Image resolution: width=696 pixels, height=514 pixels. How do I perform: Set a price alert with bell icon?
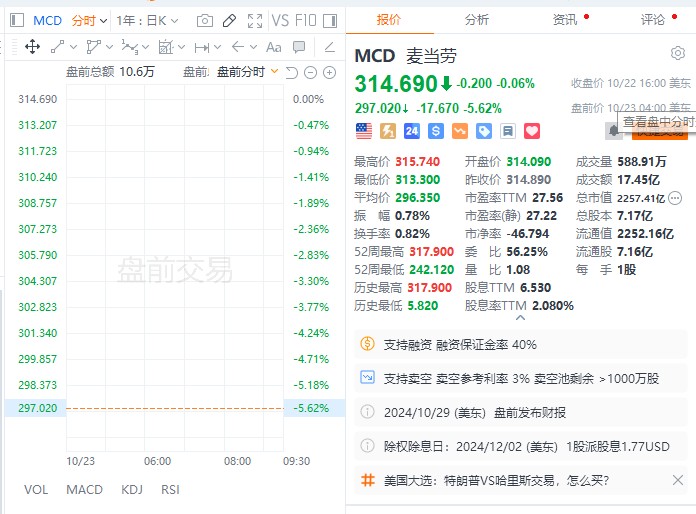pos(614,130)
